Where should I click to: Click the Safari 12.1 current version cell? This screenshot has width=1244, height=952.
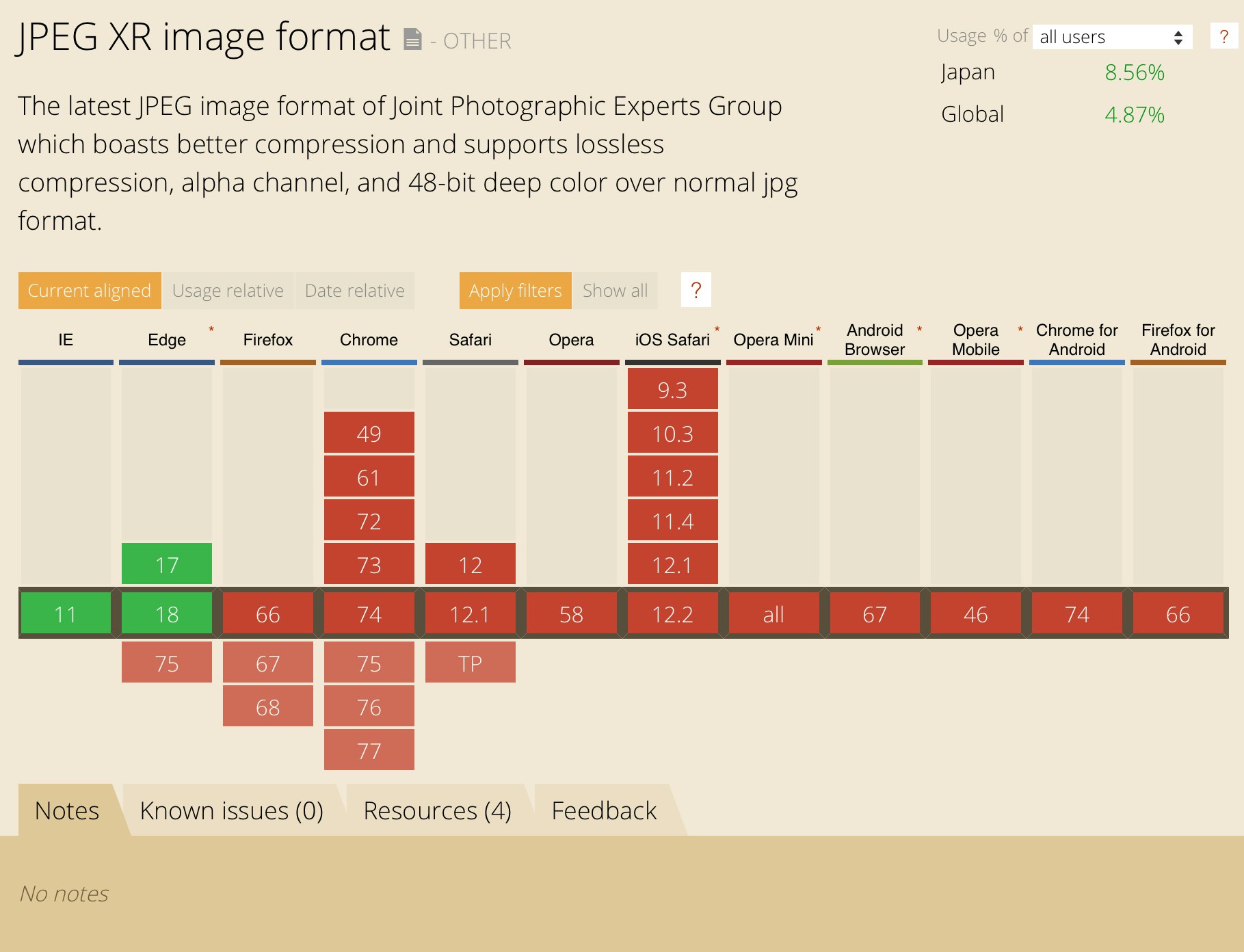[x=471, y=613]
